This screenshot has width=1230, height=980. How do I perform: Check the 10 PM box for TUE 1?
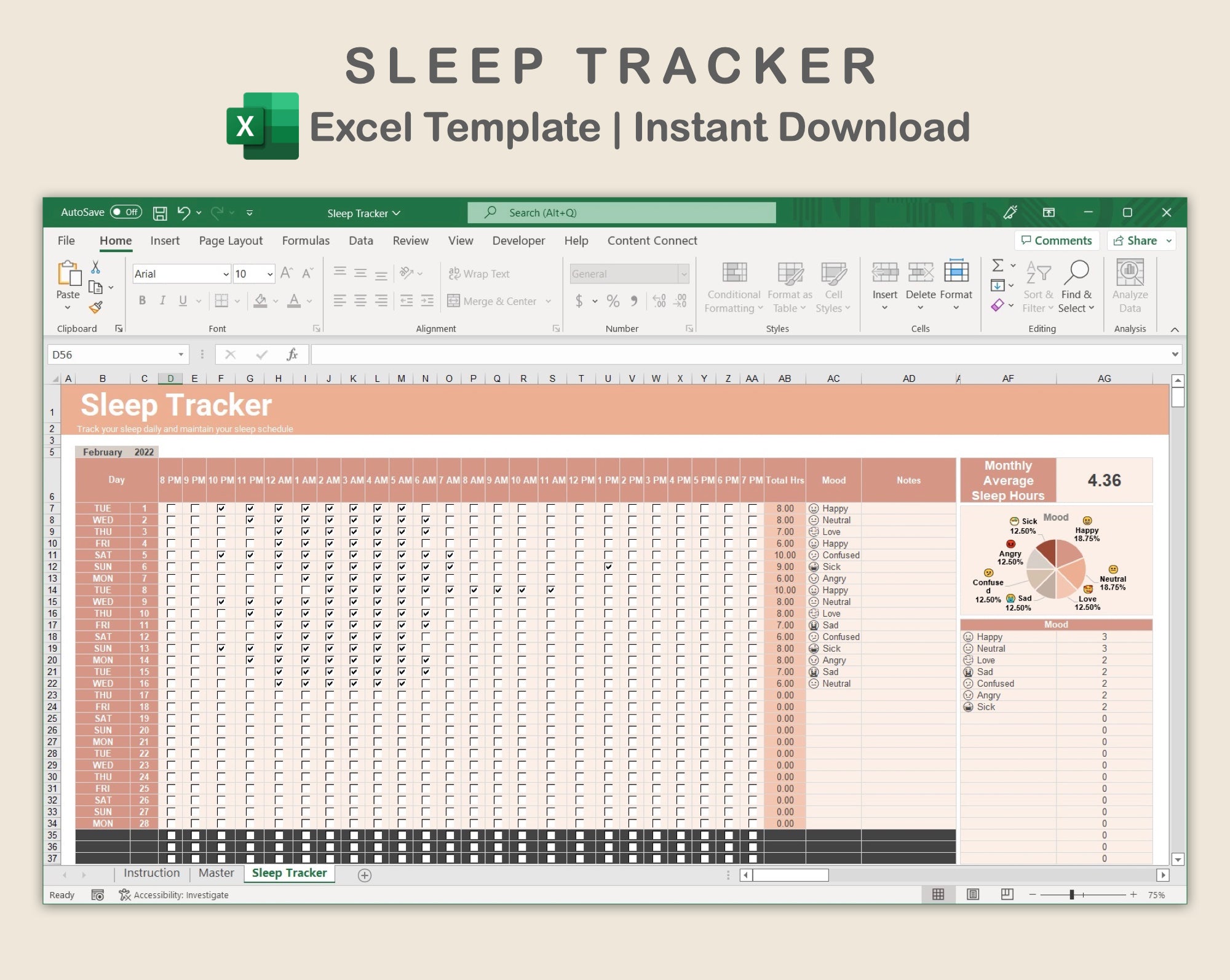pyautogui.click(x=221, y=508)
